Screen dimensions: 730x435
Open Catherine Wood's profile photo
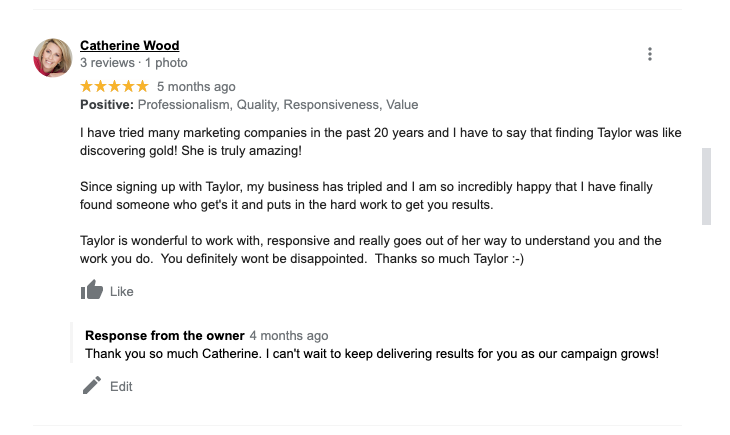[52, 58]
